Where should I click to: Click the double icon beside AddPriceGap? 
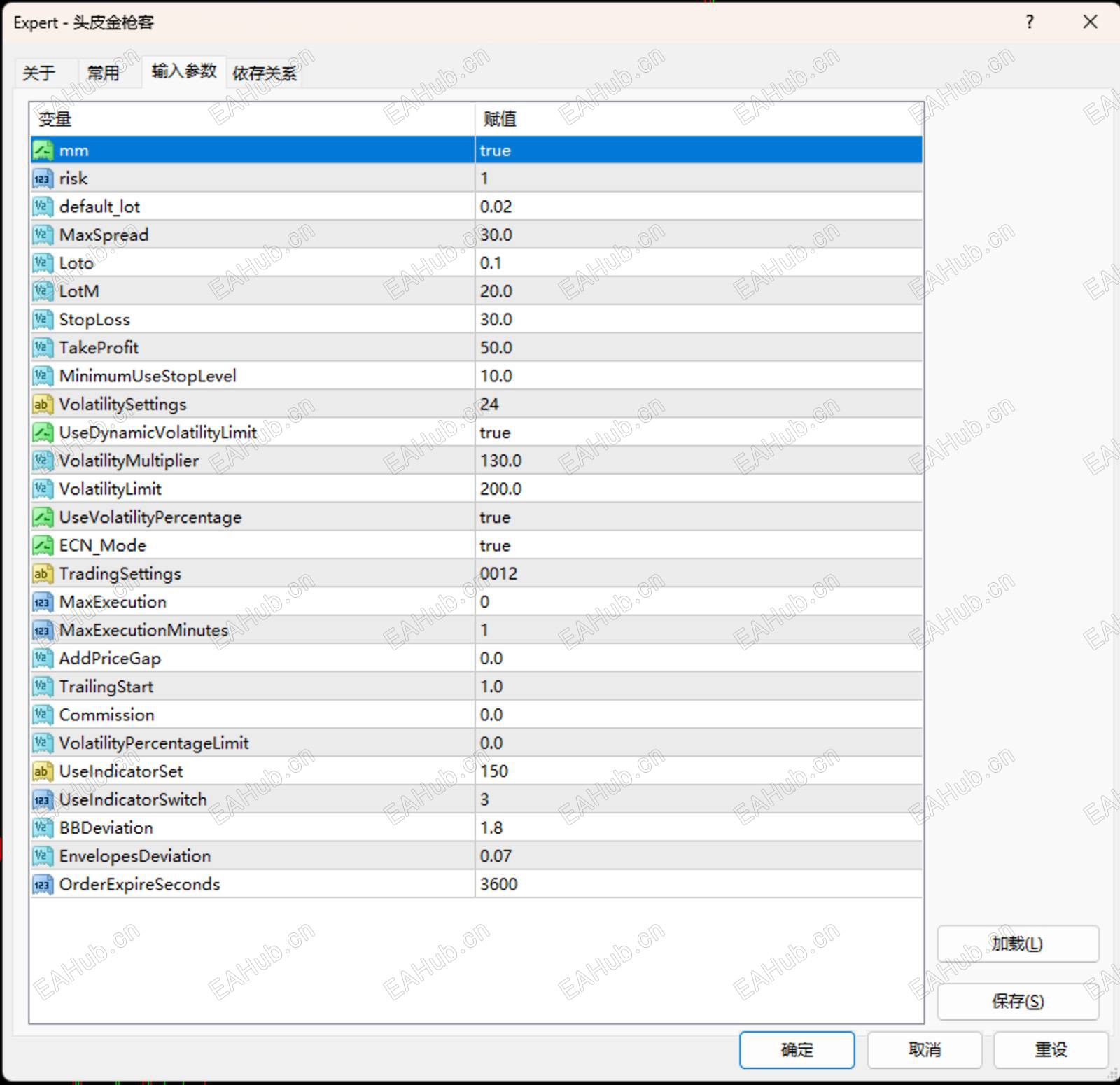43,659
